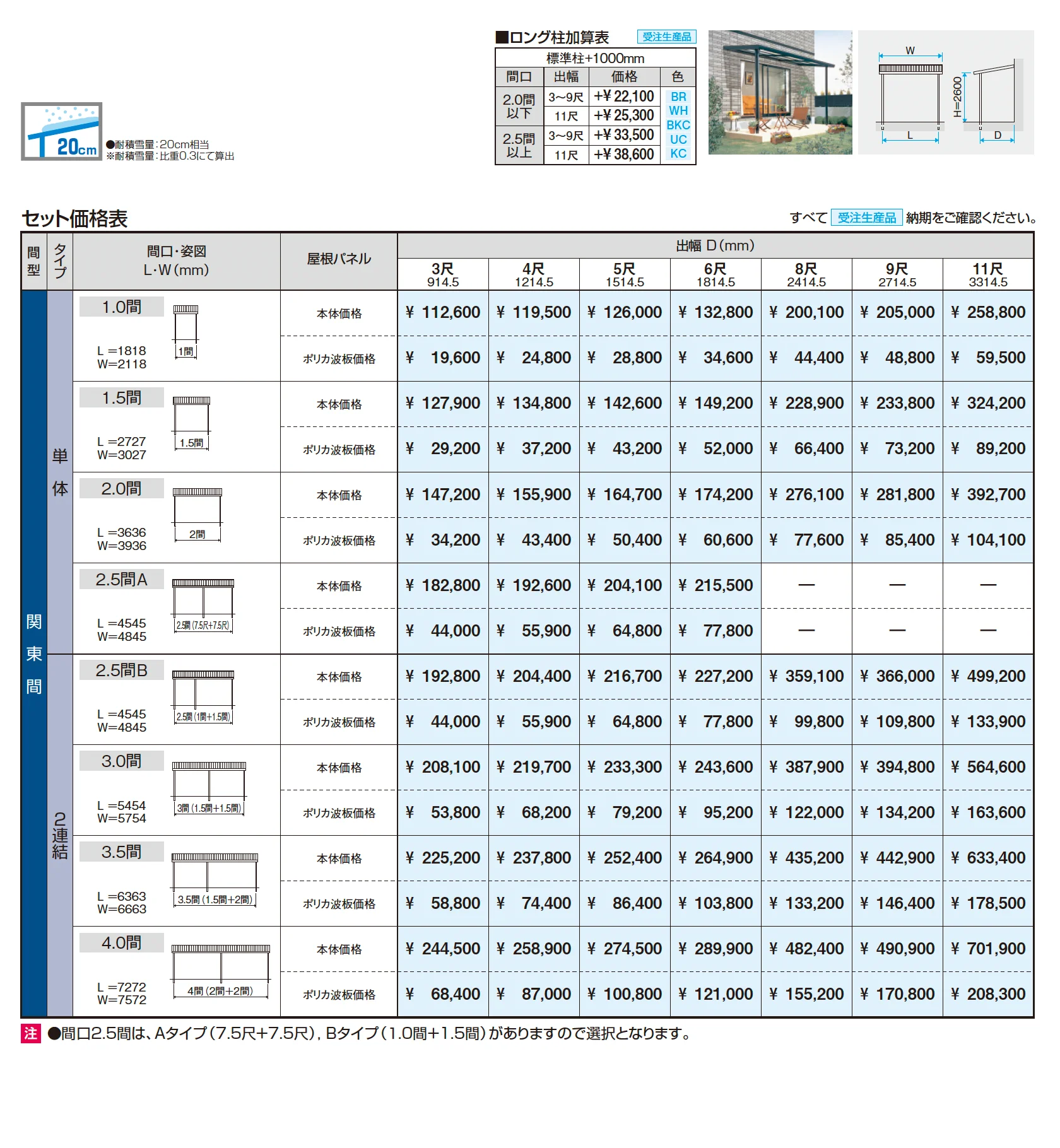Select the BR color code
The height and width of the screenshot is (1148, 1060).
click(x=678, y=97)
